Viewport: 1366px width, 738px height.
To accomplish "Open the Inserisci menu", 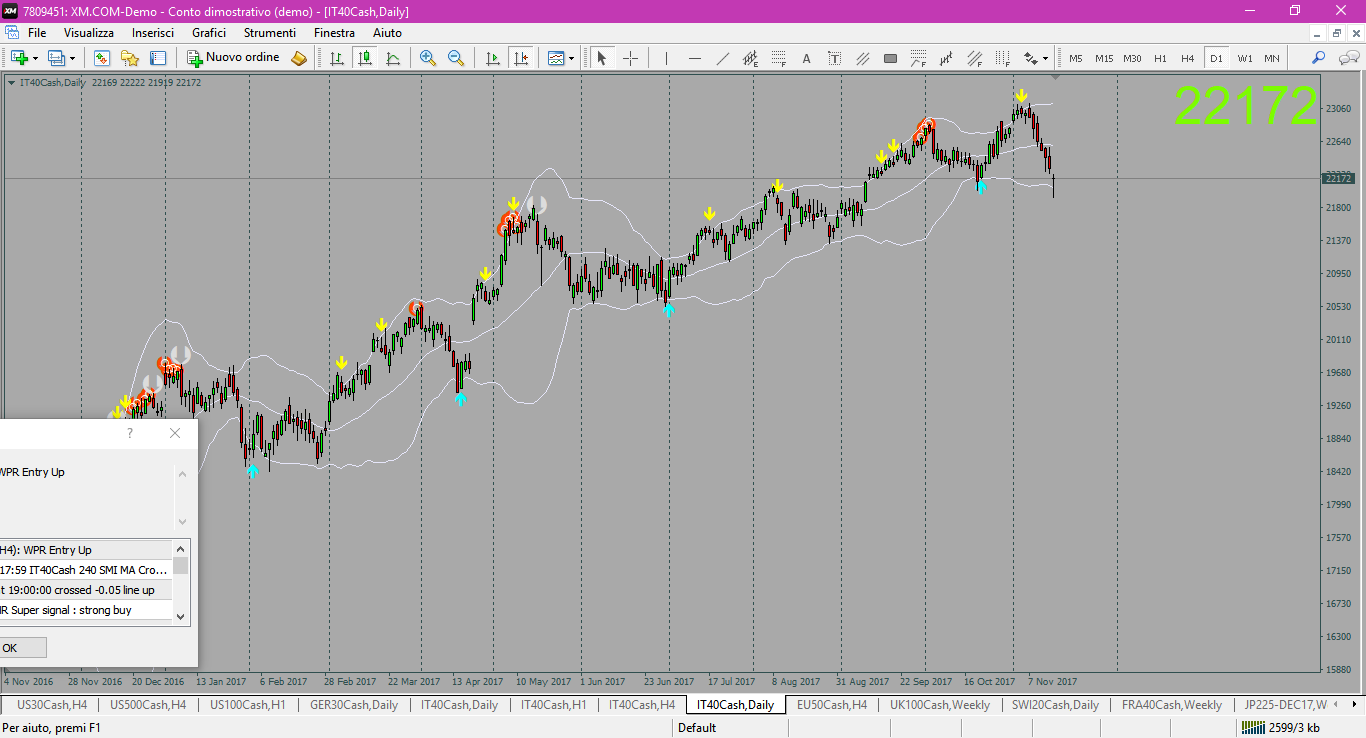I will tap(153, 33).
